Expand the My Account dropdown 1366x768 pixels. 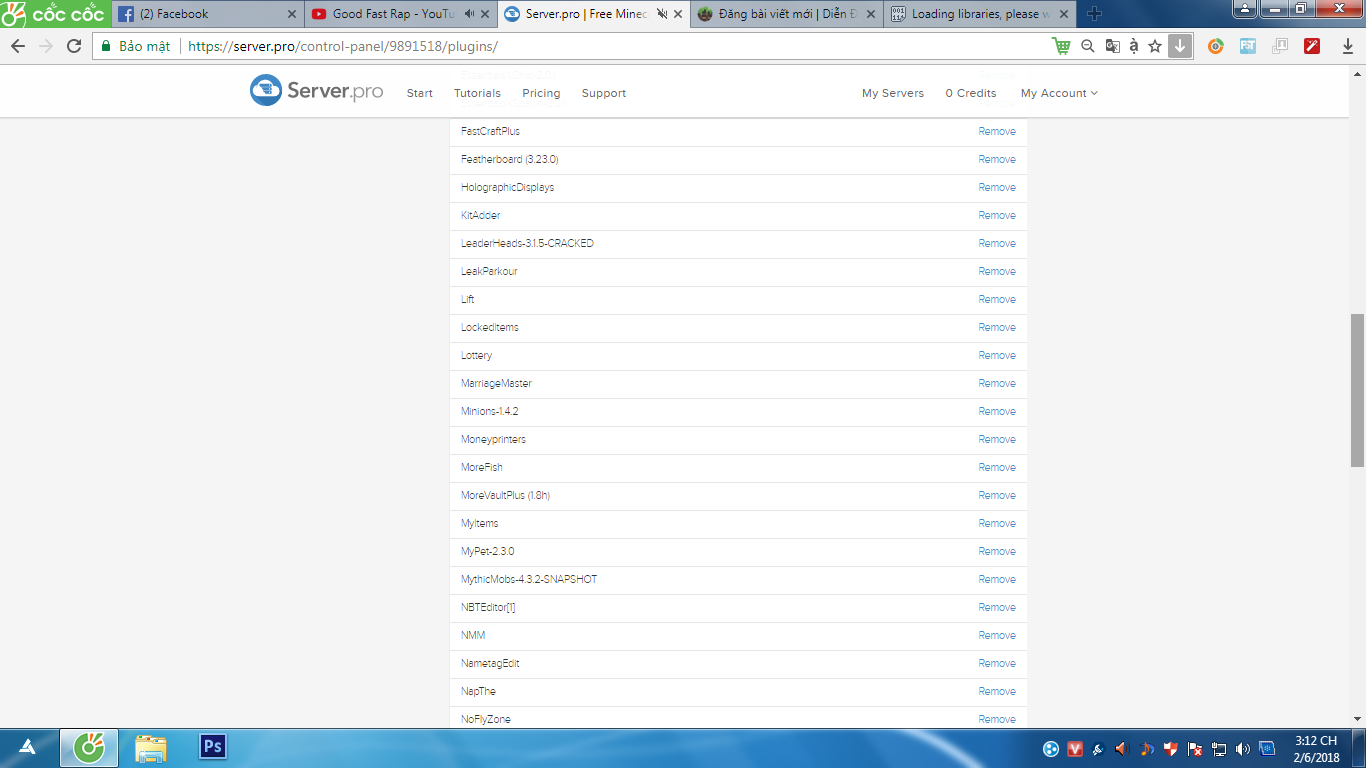[x=1059, y=93]
